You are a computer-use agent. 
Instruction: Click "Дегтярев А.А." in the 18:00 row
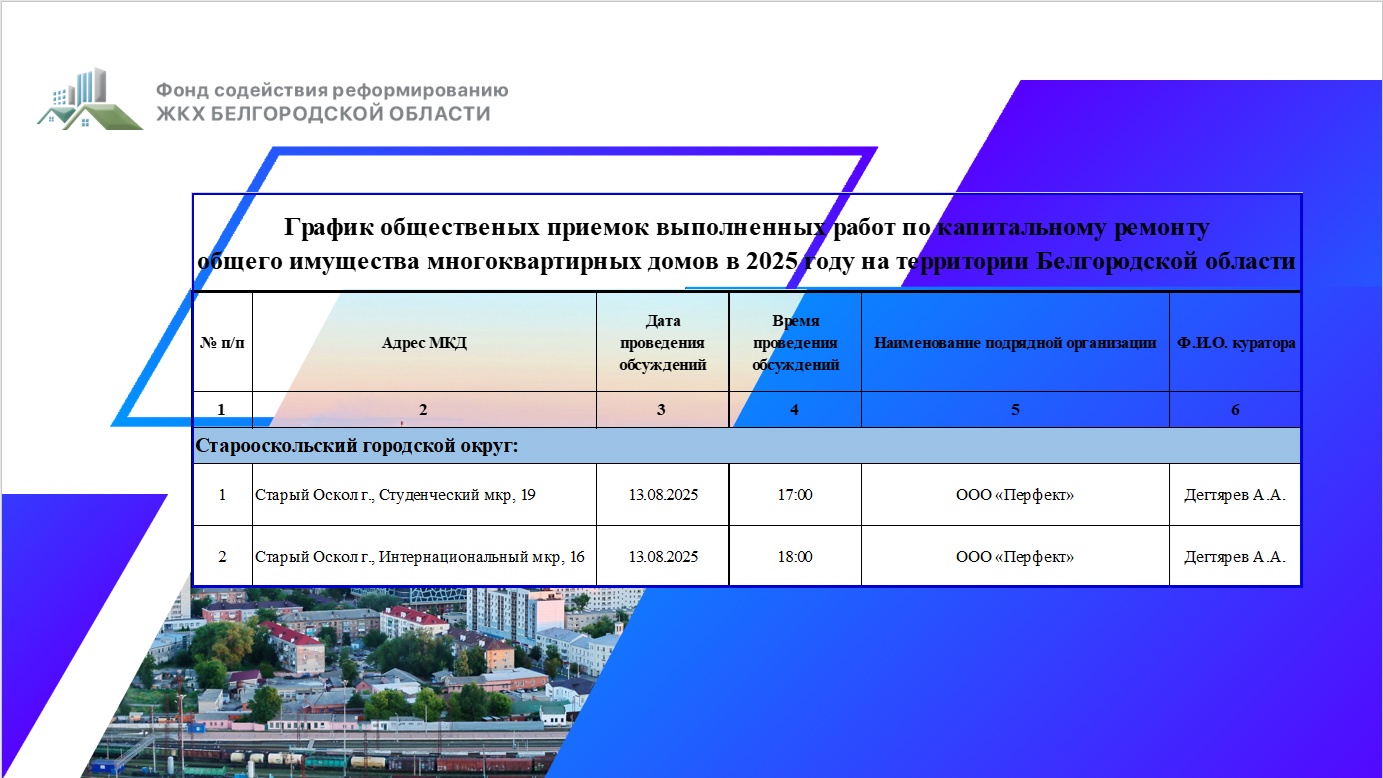tap(1235, 556)
